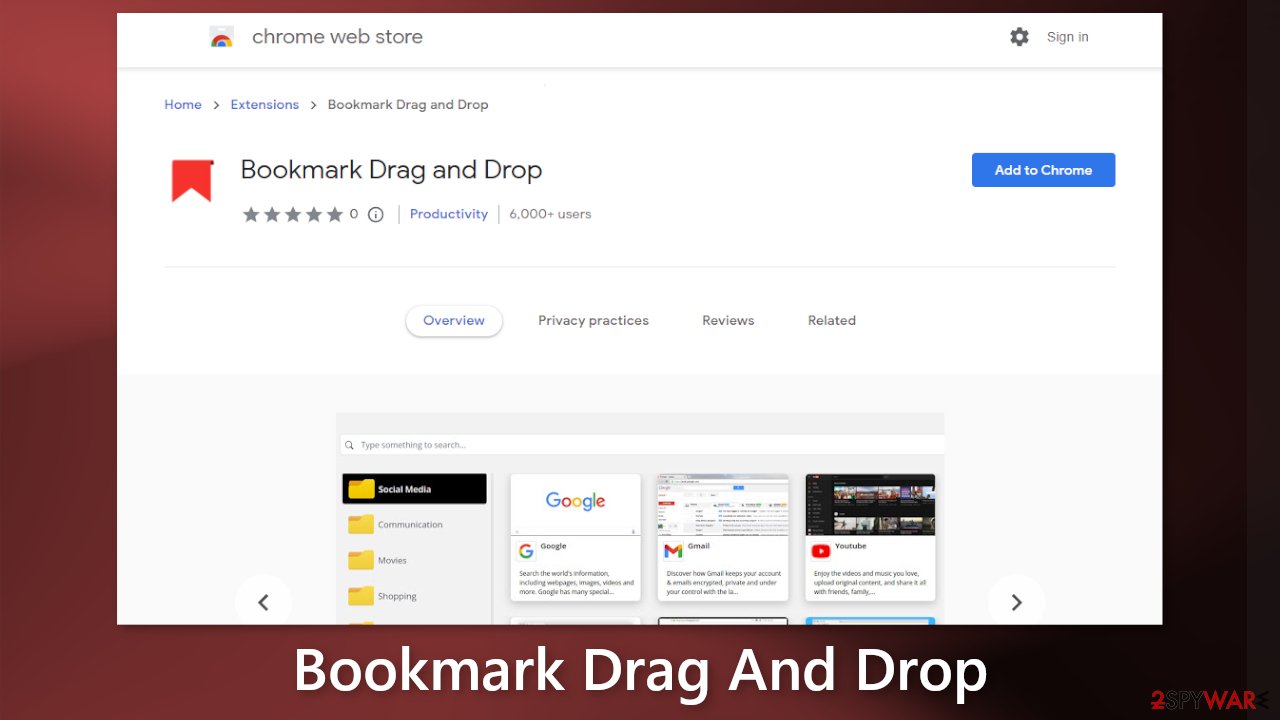Click the rating info circle icon
Viewport: 1280px width, 720px height.
(376, 214)
